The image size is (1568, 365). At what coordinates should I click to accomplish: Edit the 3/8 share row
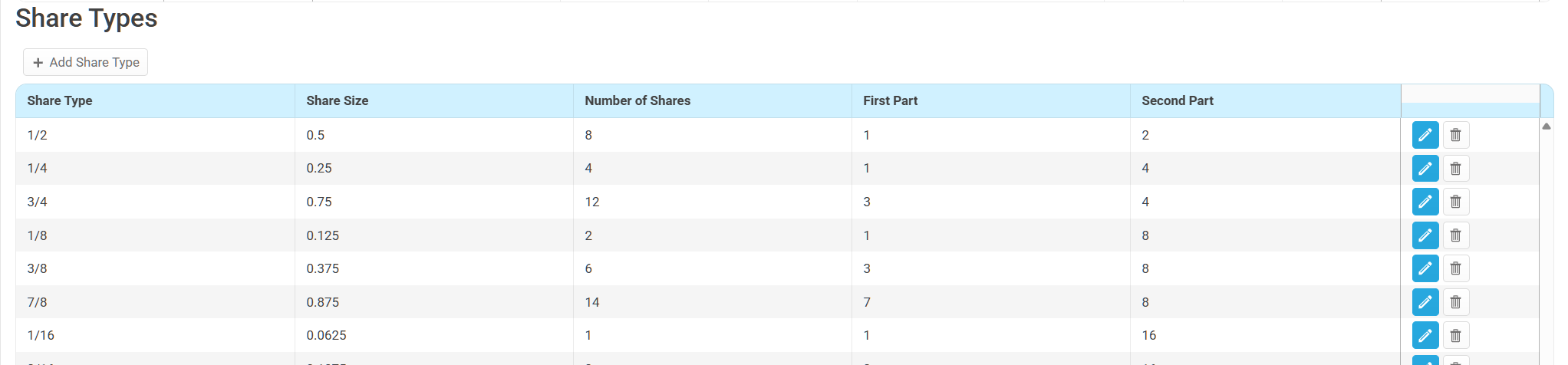click(1425, 268)
